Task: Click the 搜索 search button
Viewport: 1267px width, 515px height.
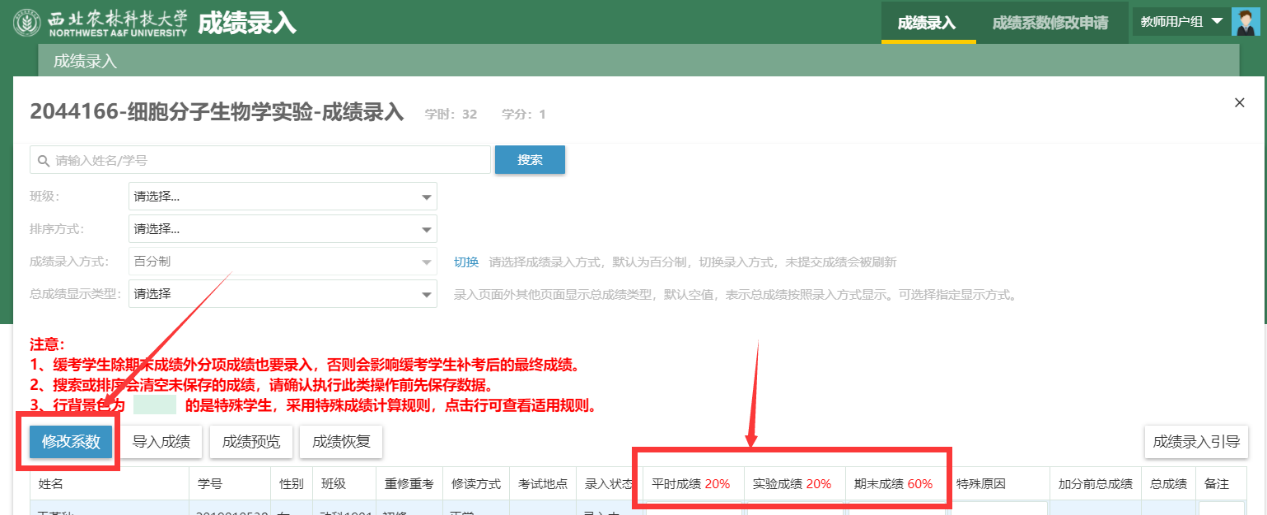Action: pyautogui.click(x=530, y=160)
